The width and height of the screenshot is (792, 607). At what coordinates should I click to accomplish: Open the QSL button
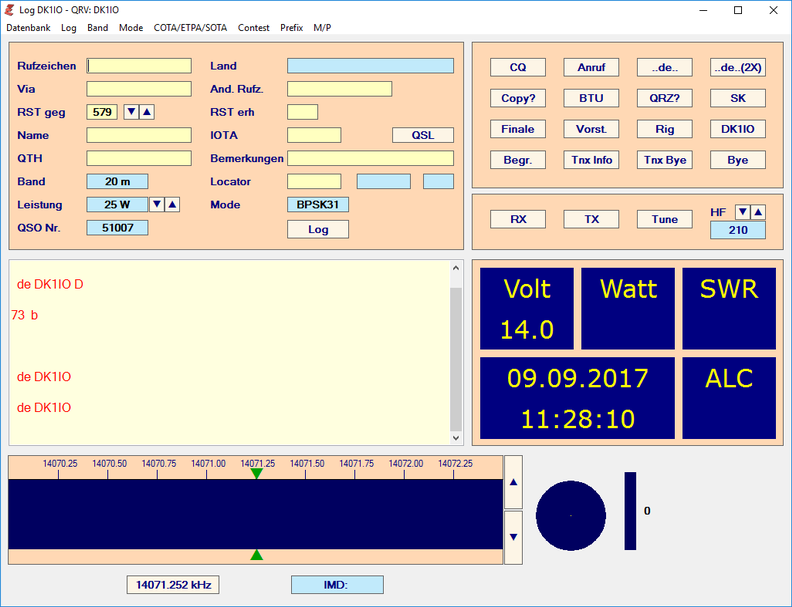422,135
